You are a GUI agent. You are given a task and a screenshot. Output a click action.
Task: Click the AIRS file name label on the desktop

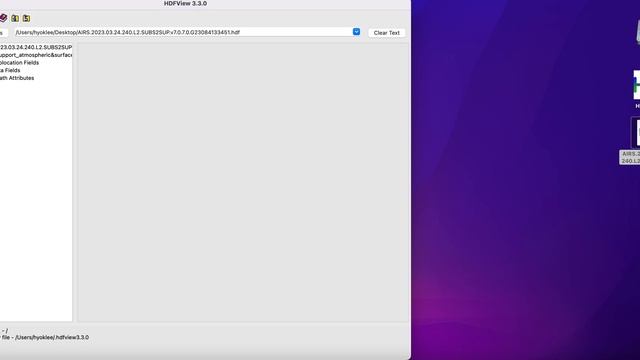630,158
